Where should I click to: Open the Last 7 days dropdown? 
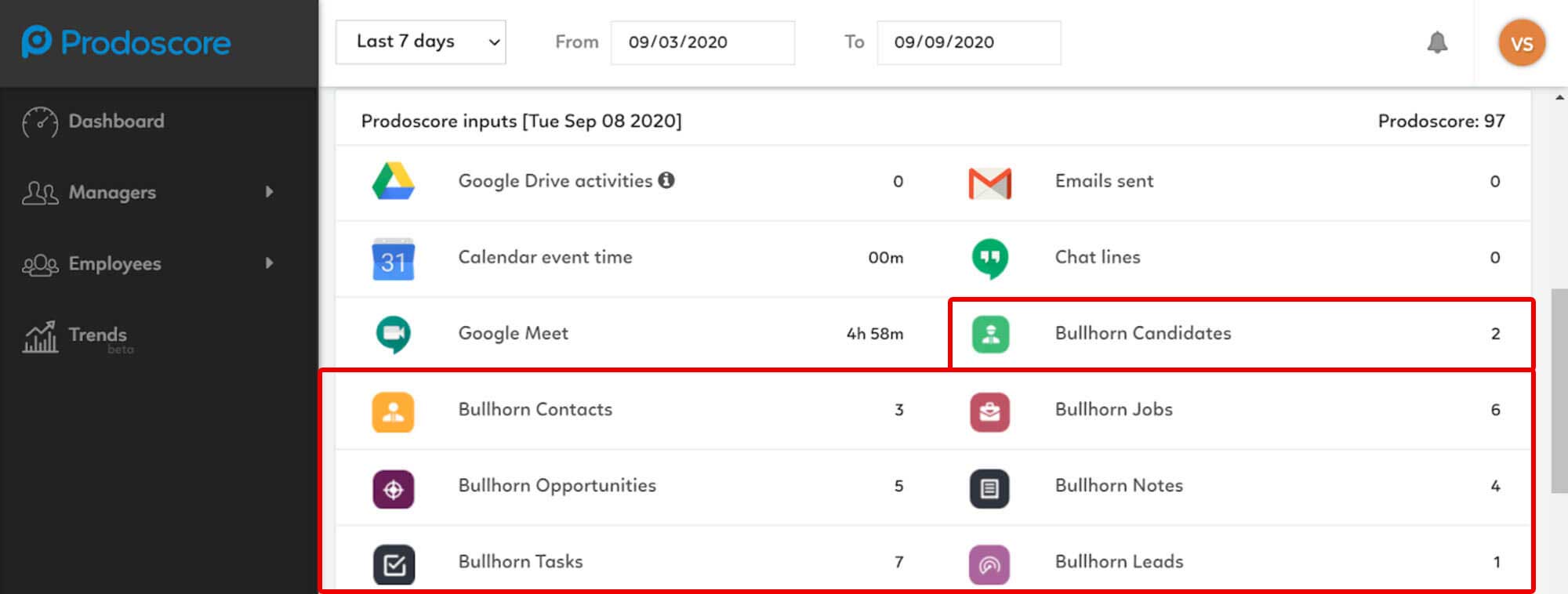pos(421,42)
